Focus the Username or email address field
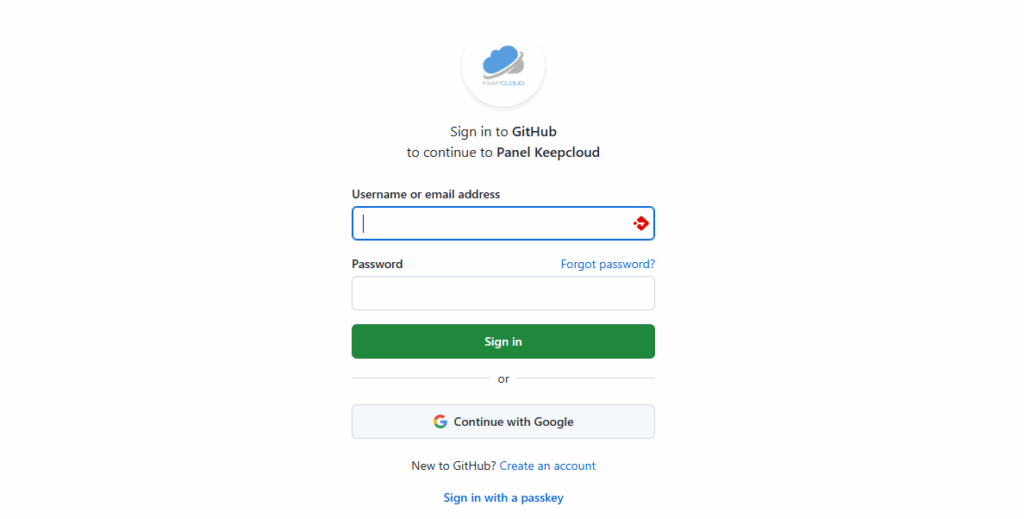 pyautogui.click(x=503, y=223)
